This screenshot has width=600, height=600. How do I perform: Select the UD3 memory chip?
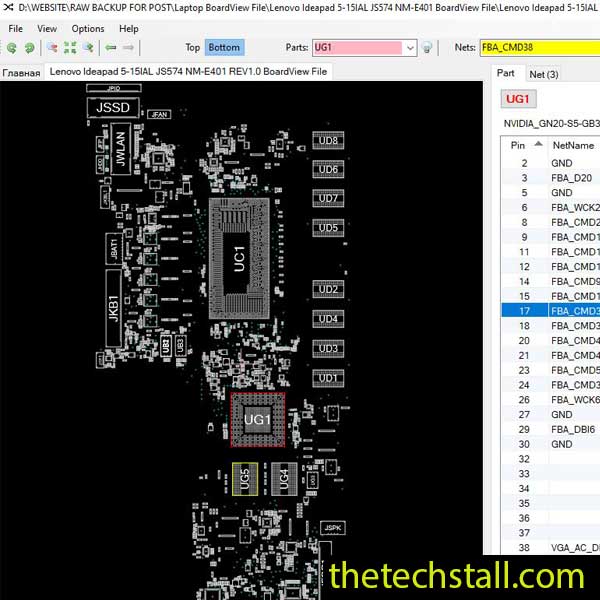click(x=328, y=349)
